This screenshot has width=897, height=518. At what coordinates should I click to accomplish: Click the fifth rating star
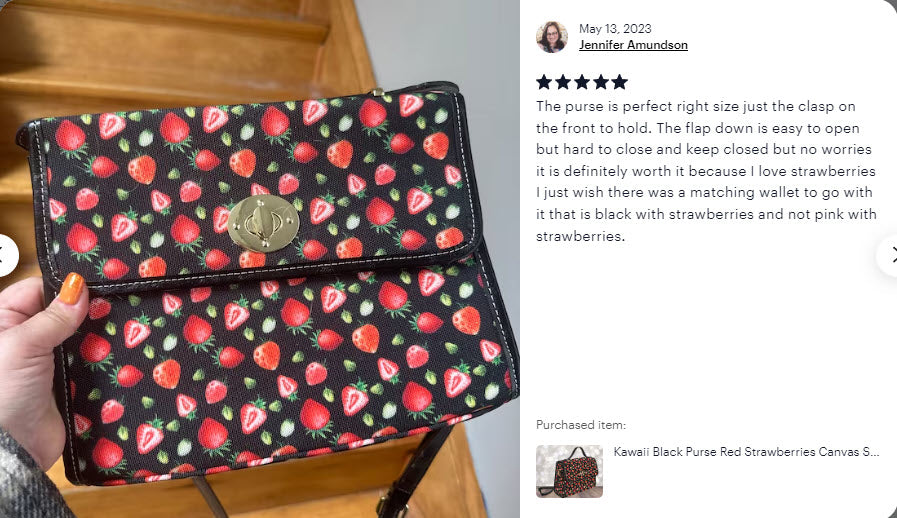coord(620,82)
